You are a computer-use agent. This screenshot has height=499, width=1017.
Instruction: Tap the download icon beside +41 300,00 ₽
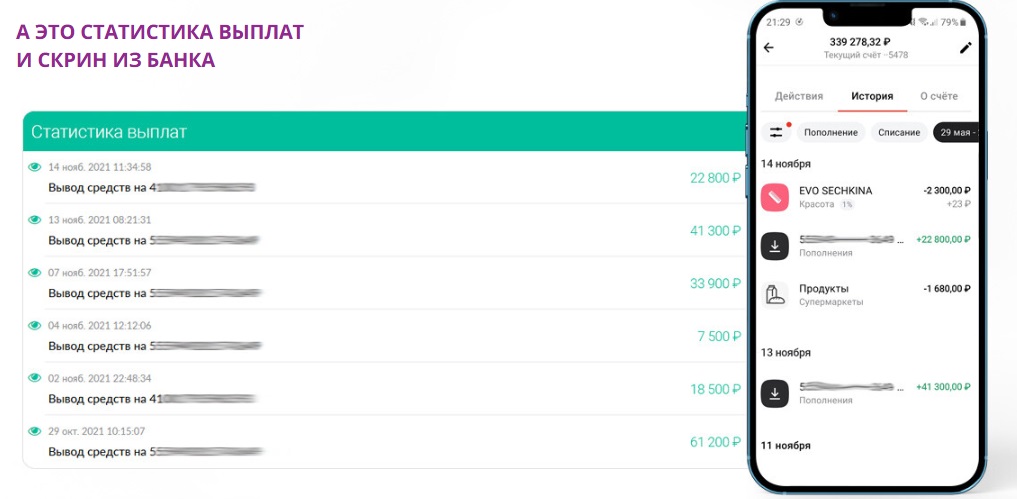tap(774, 393)
